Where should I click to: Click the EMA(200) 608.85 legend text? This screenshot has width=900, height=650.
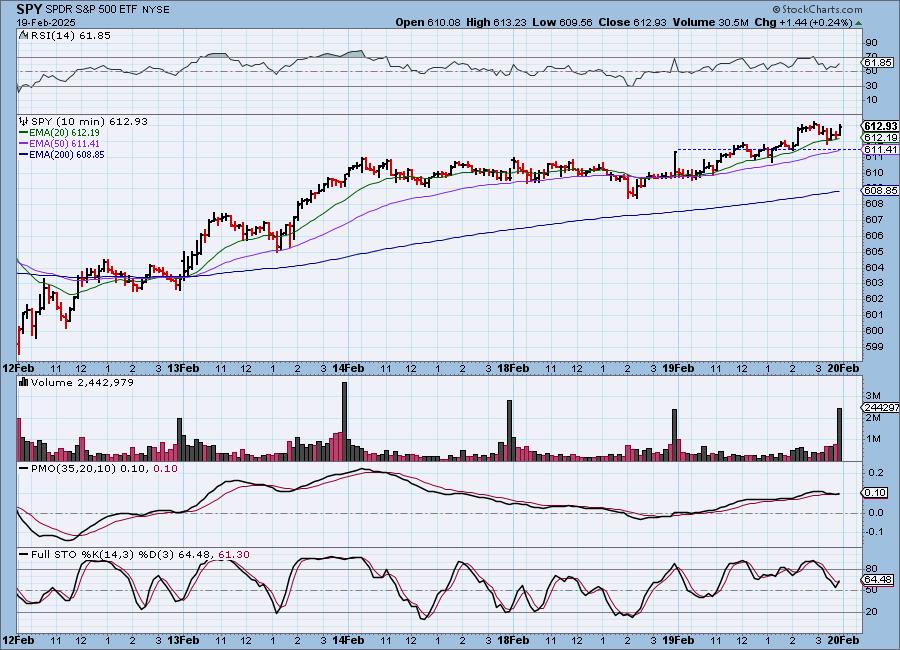(x=67, y=154)
